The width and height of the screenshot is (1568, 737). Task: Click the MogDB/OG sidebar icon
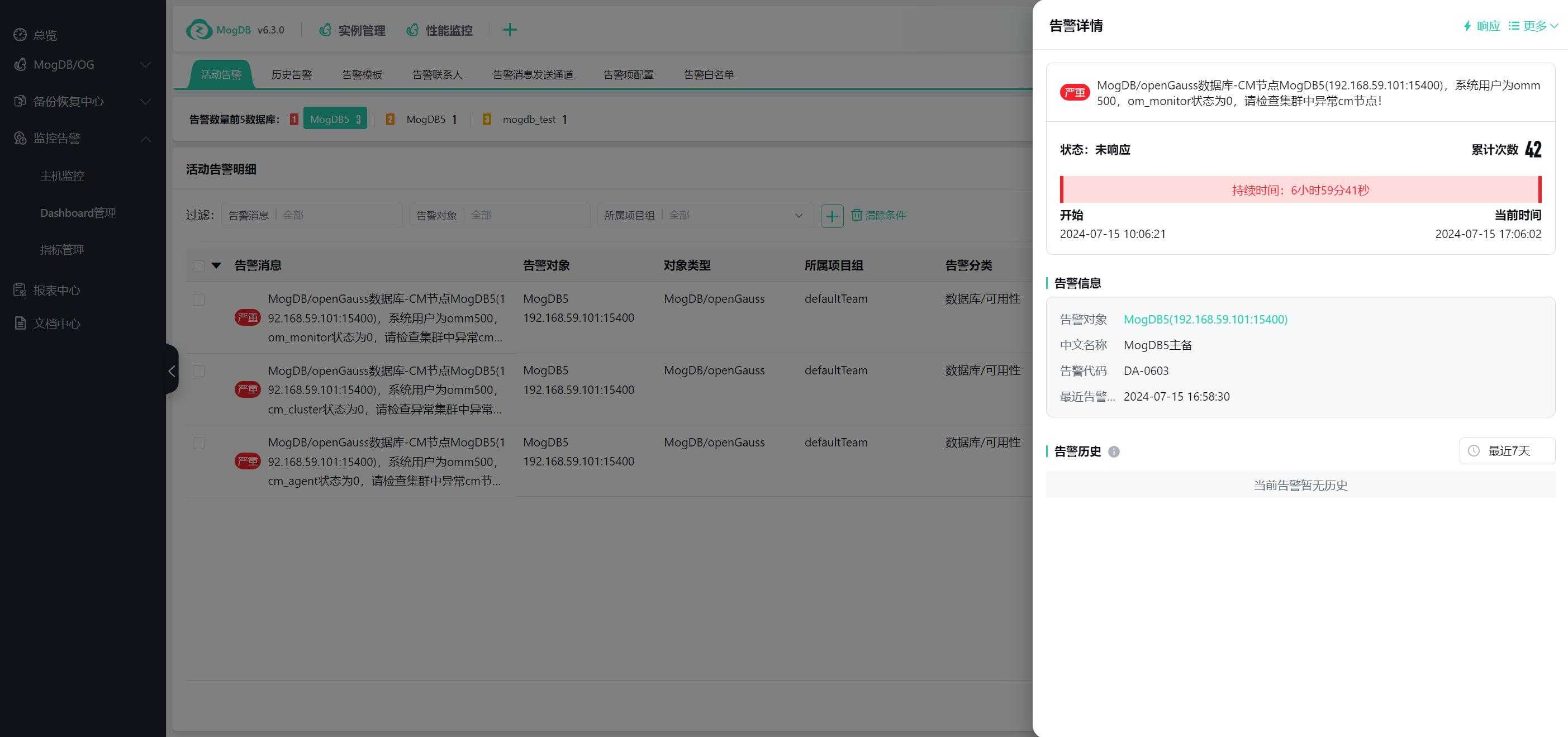(20, 64)
